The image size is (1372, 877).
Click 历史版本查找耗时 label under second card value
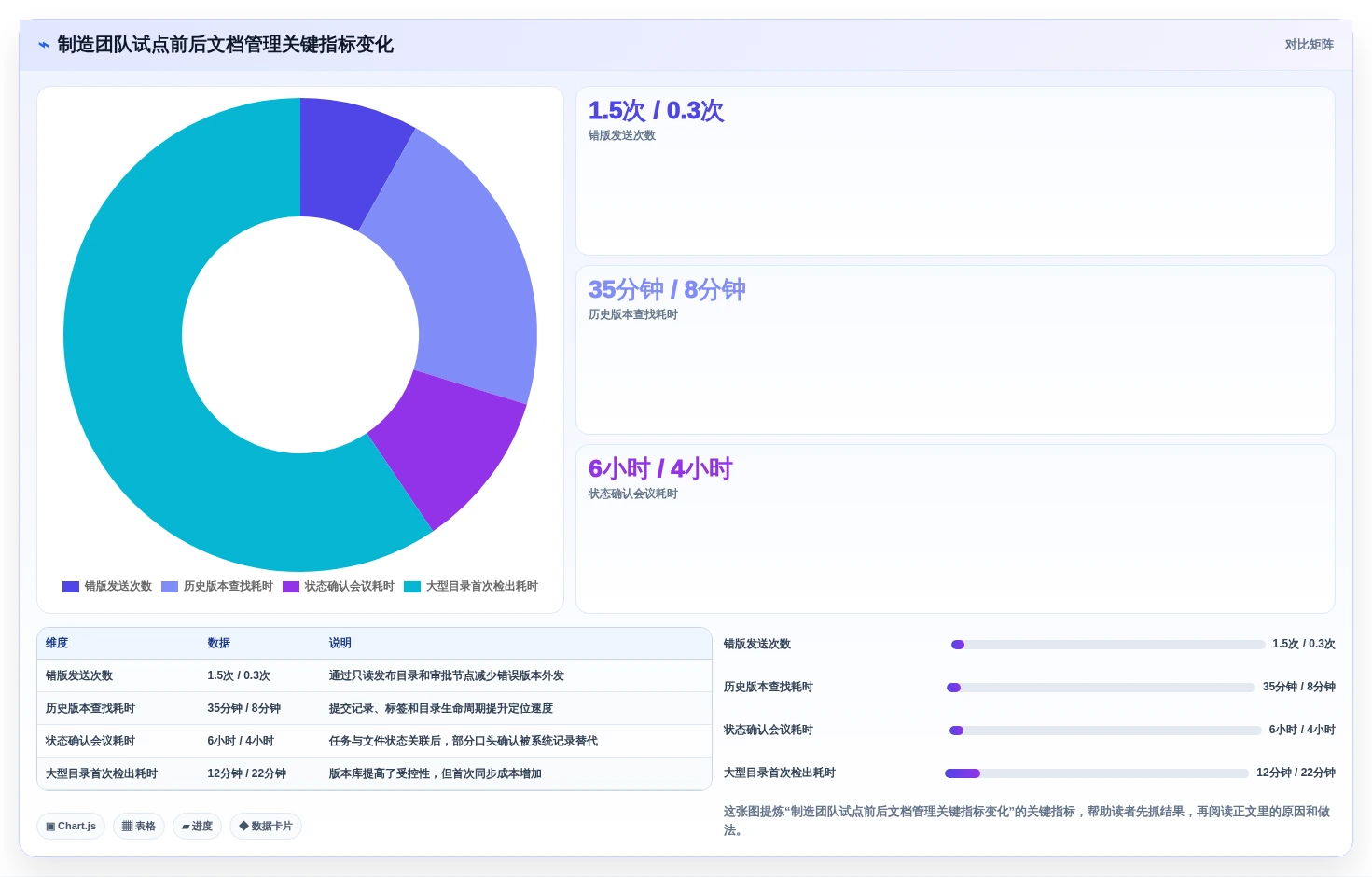click(x=632, y=314)
